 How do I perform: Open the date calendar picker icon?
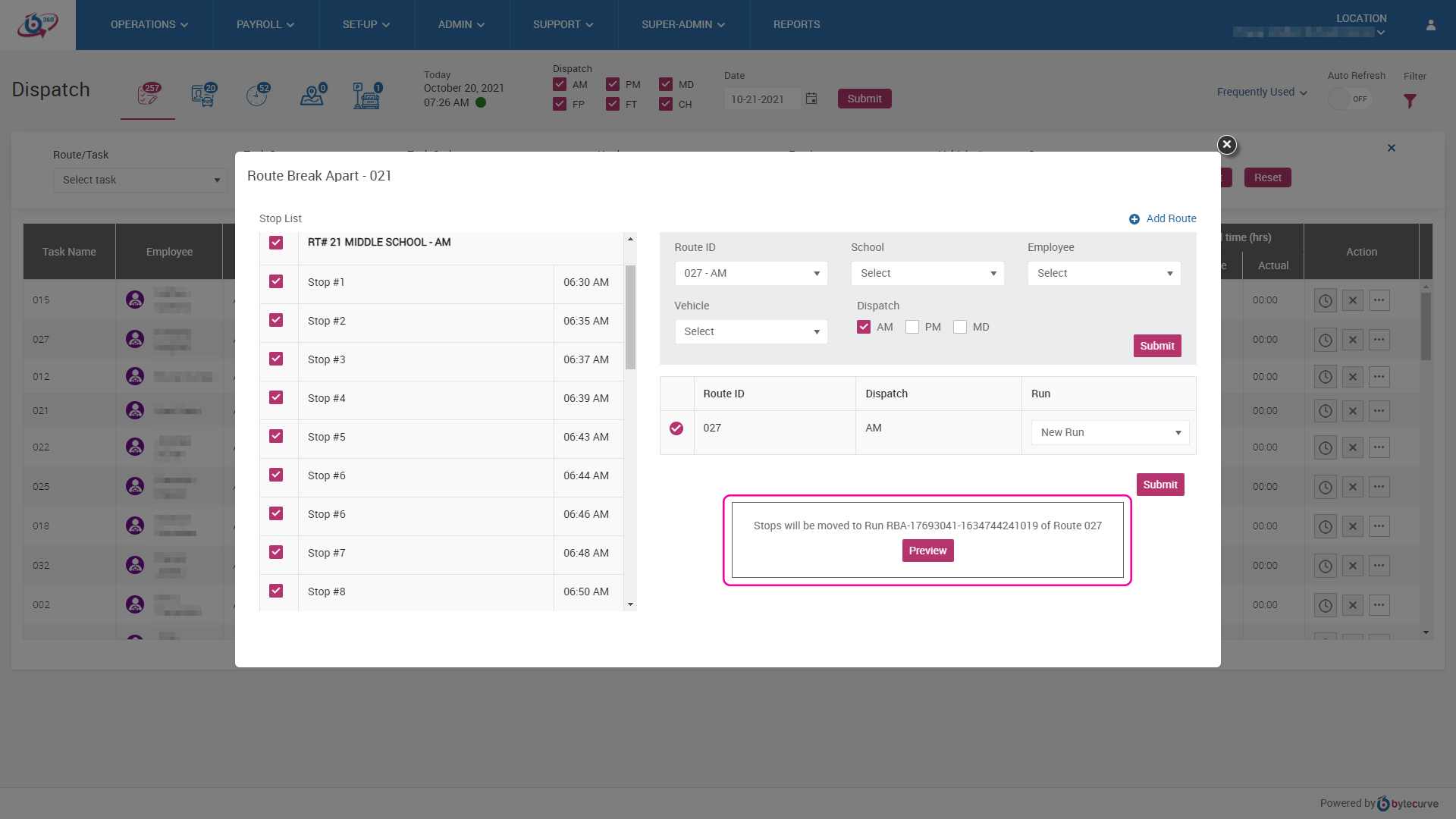click(x=811, y=99)
